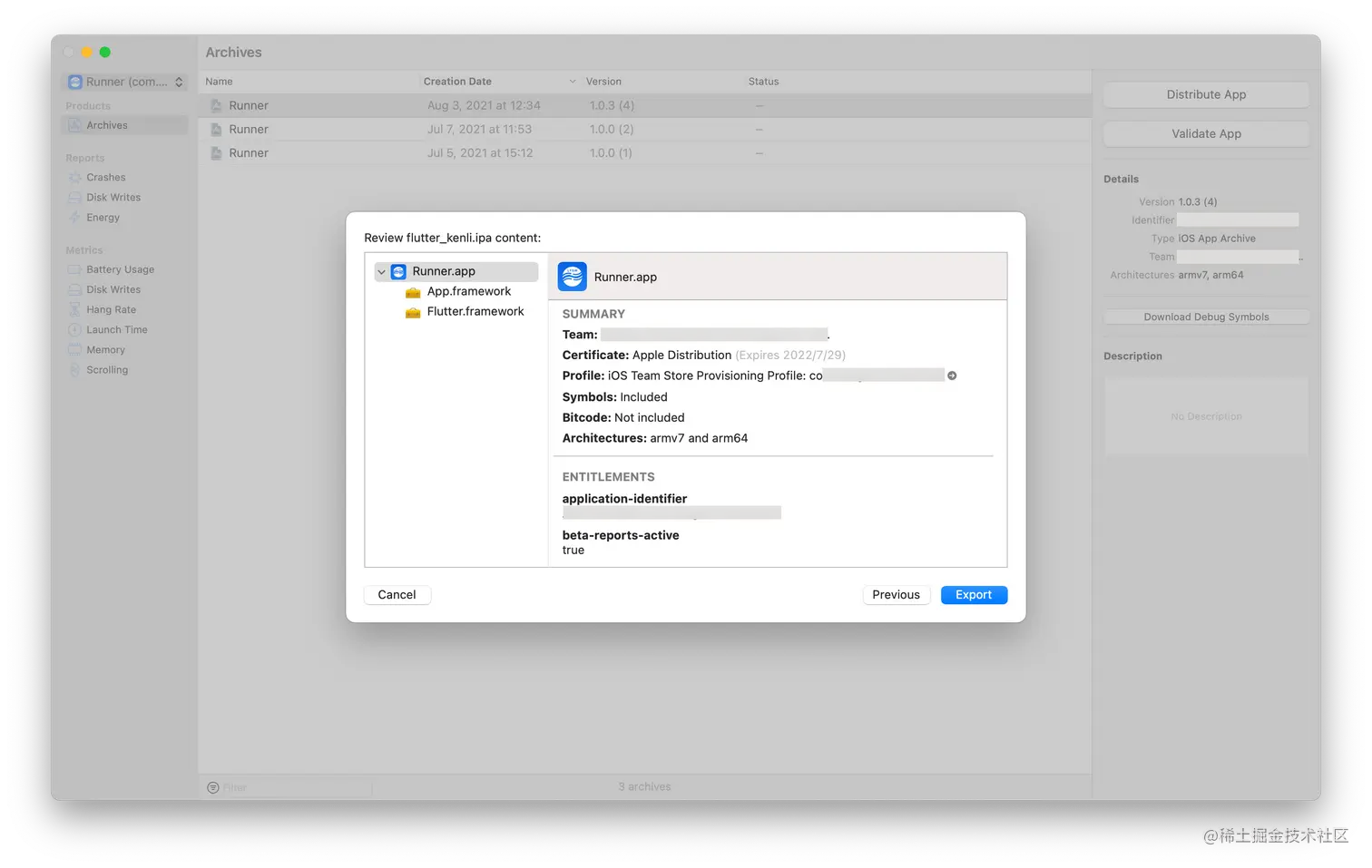Select the Runner archive from Jul 7, 2021
Viewport: 1372px width, 868px height.
coord(644,130)
